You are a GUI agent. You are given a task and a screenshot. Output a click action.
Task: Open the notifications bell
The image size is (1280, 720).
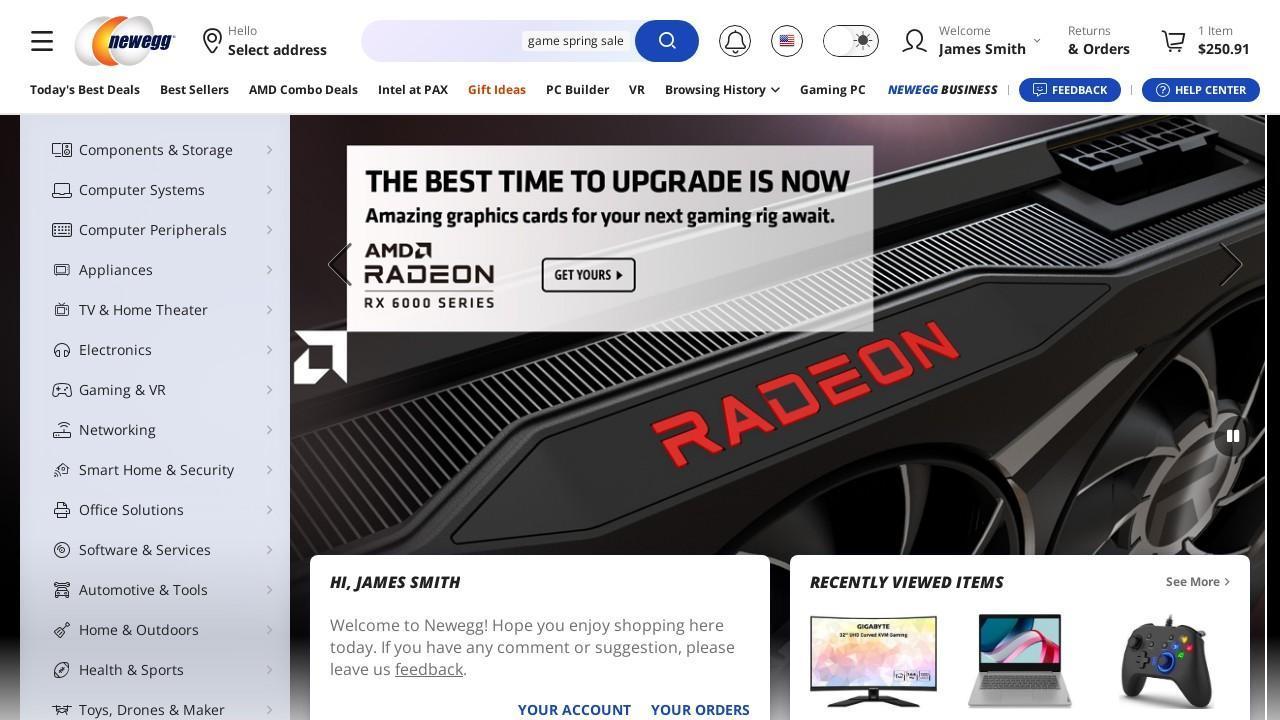pos(735,41)
